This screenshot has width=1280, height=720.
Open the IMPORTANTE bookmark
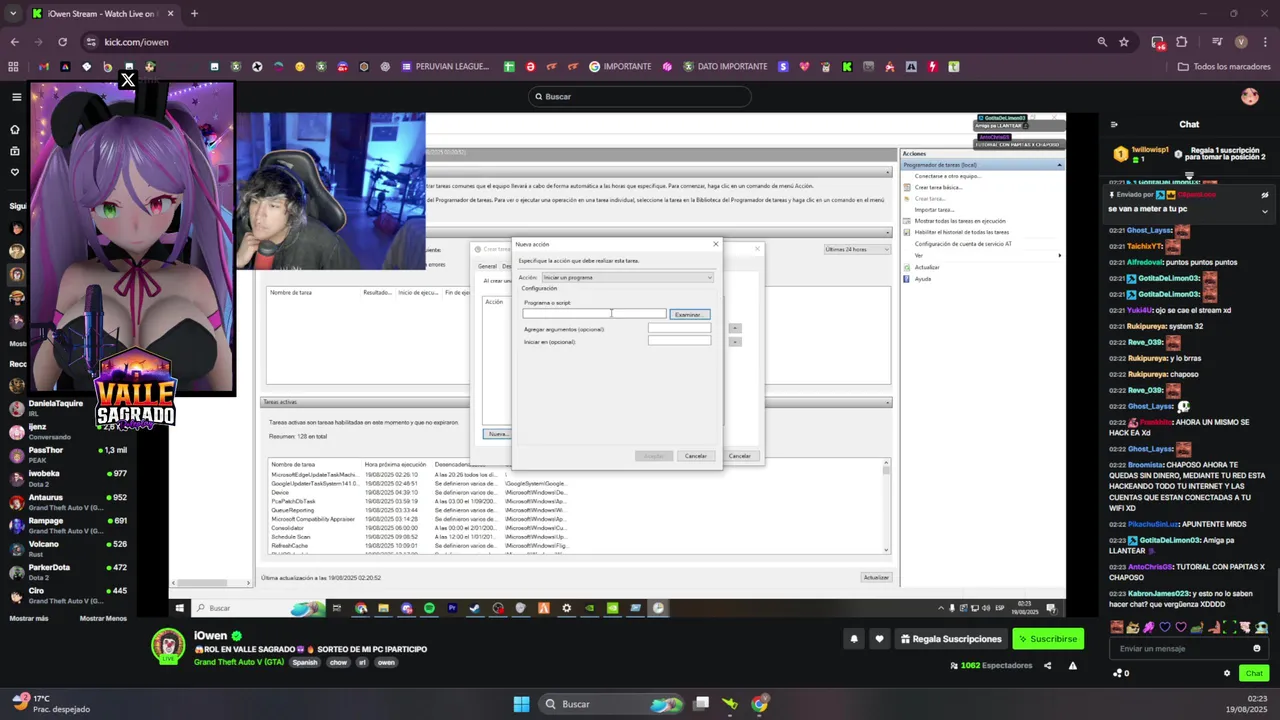click(x=620, y=67)
